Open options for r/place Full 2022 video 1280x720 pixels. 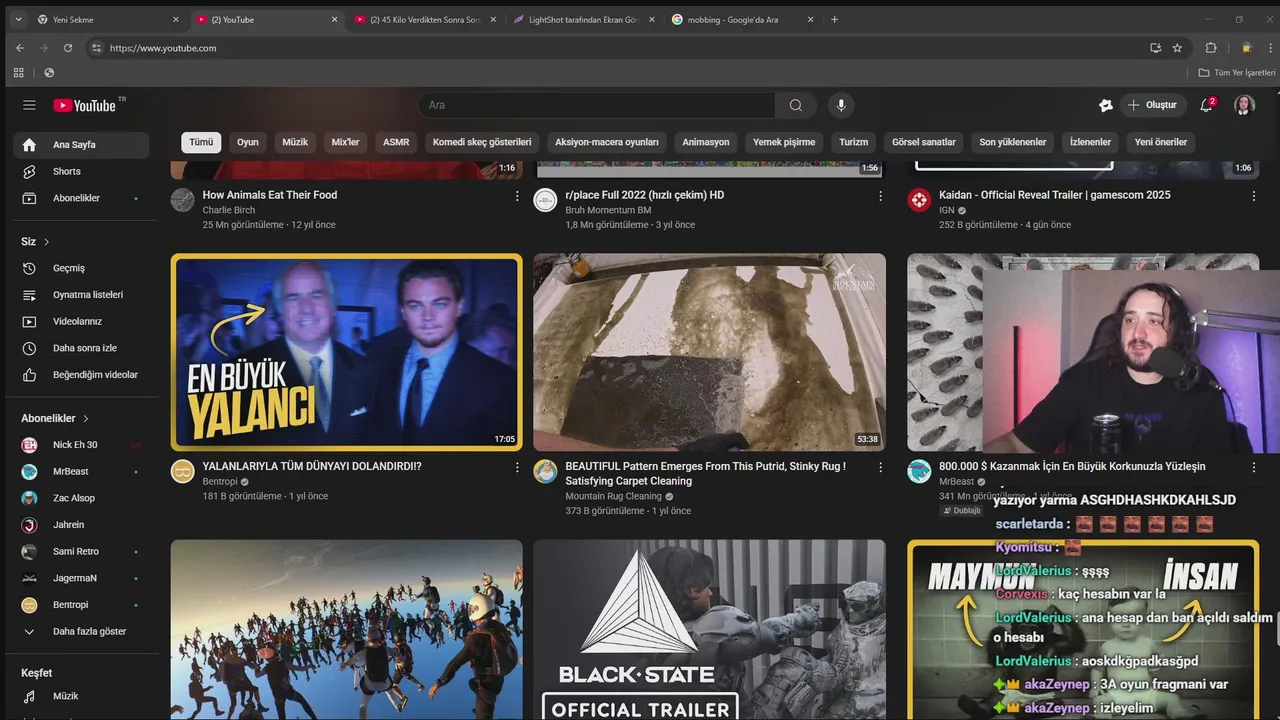tap(880, 196)
